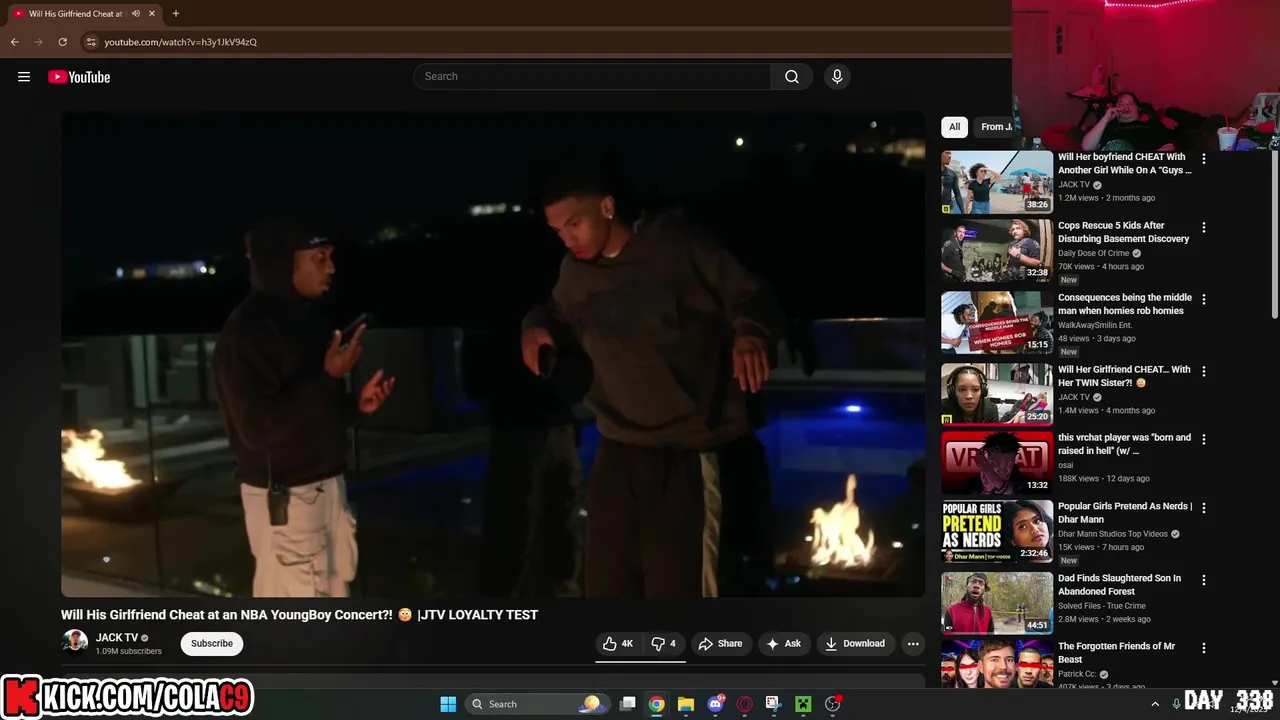Open options for TWIN Sister video
This screenshot has height=720, width=1280.
1204,371
